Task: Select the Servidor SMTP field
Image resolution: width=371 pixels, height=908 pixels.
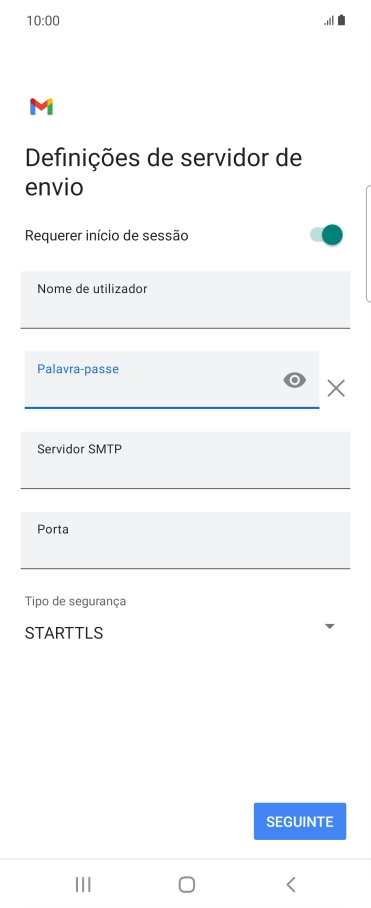Action: pos(185,460)
